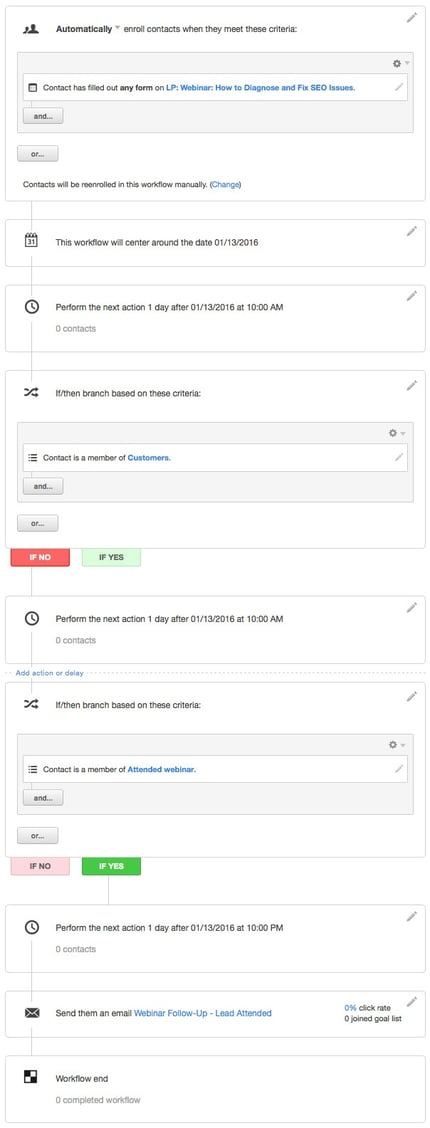
Task: Click the pencil icon on the 10:00 PM delay card
Action: tap(411, 916)
